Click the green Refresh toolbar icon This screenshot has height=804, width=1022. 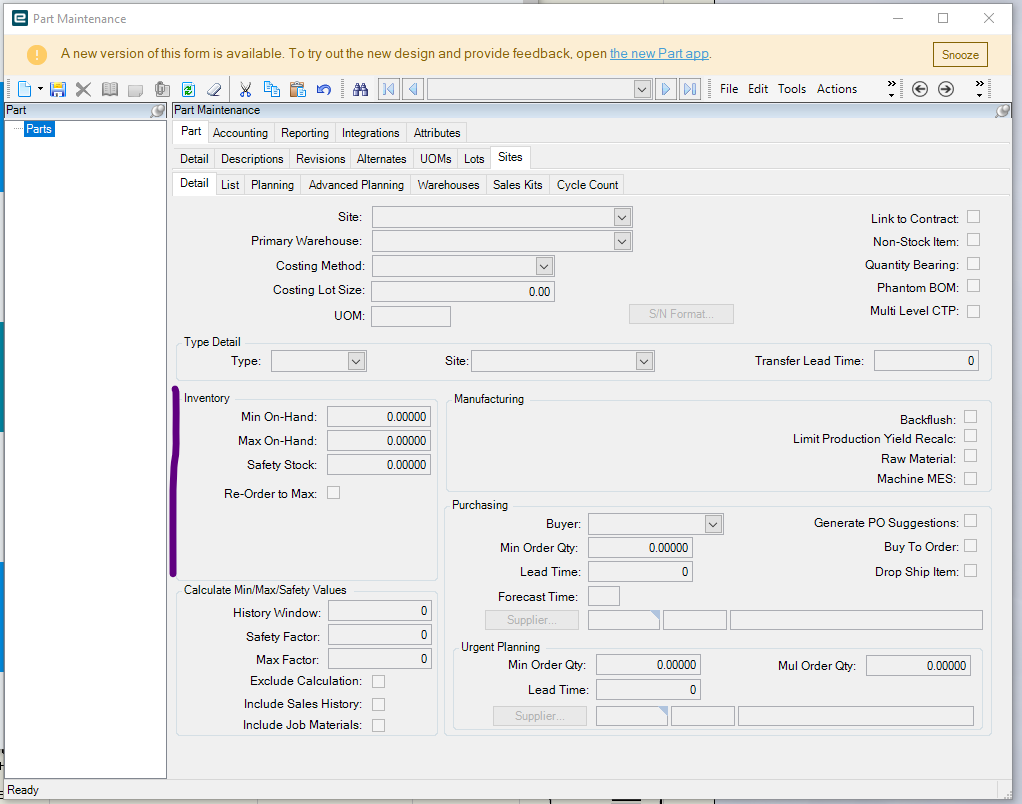pos(188,89)
